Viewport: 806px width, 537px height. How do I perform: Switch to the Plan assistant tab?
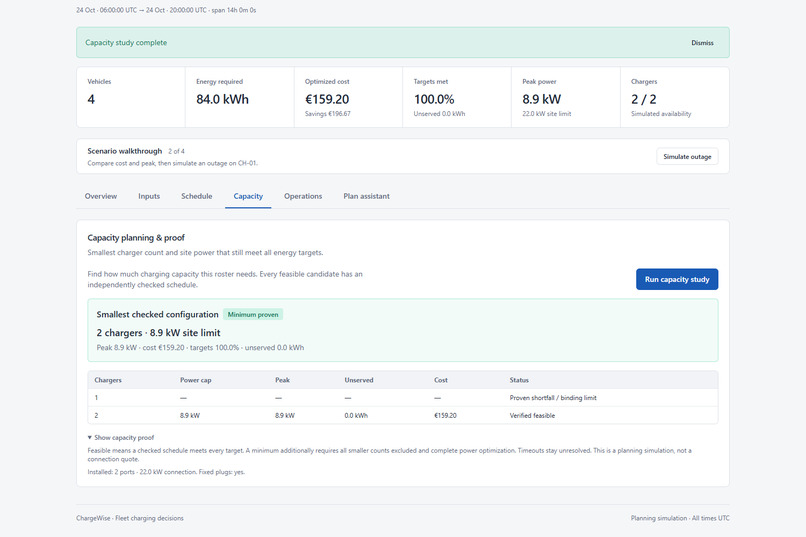[x=367, y=196]
